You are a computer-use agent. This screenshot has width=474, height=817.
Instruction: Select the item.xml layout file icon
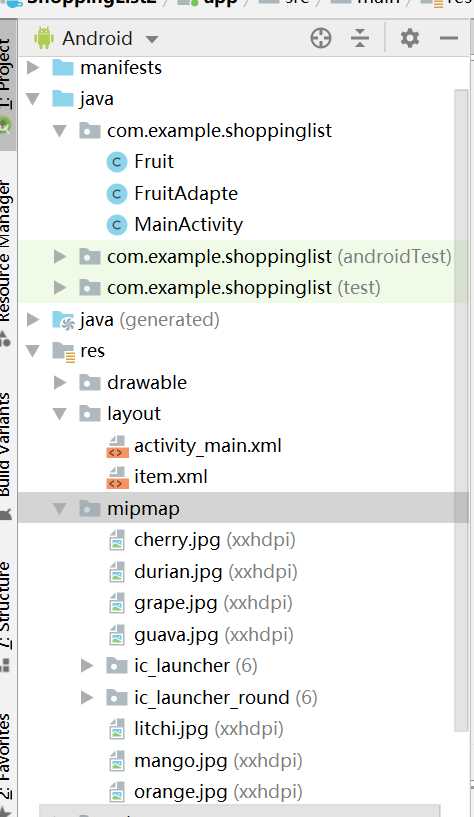(117, 477)
